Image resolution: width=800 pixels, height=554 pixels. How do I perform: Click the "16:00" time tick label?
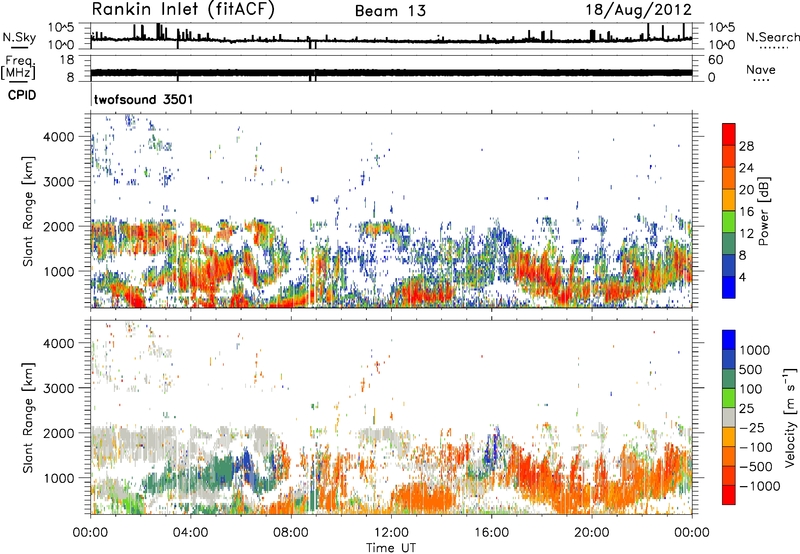click(491, 533)
